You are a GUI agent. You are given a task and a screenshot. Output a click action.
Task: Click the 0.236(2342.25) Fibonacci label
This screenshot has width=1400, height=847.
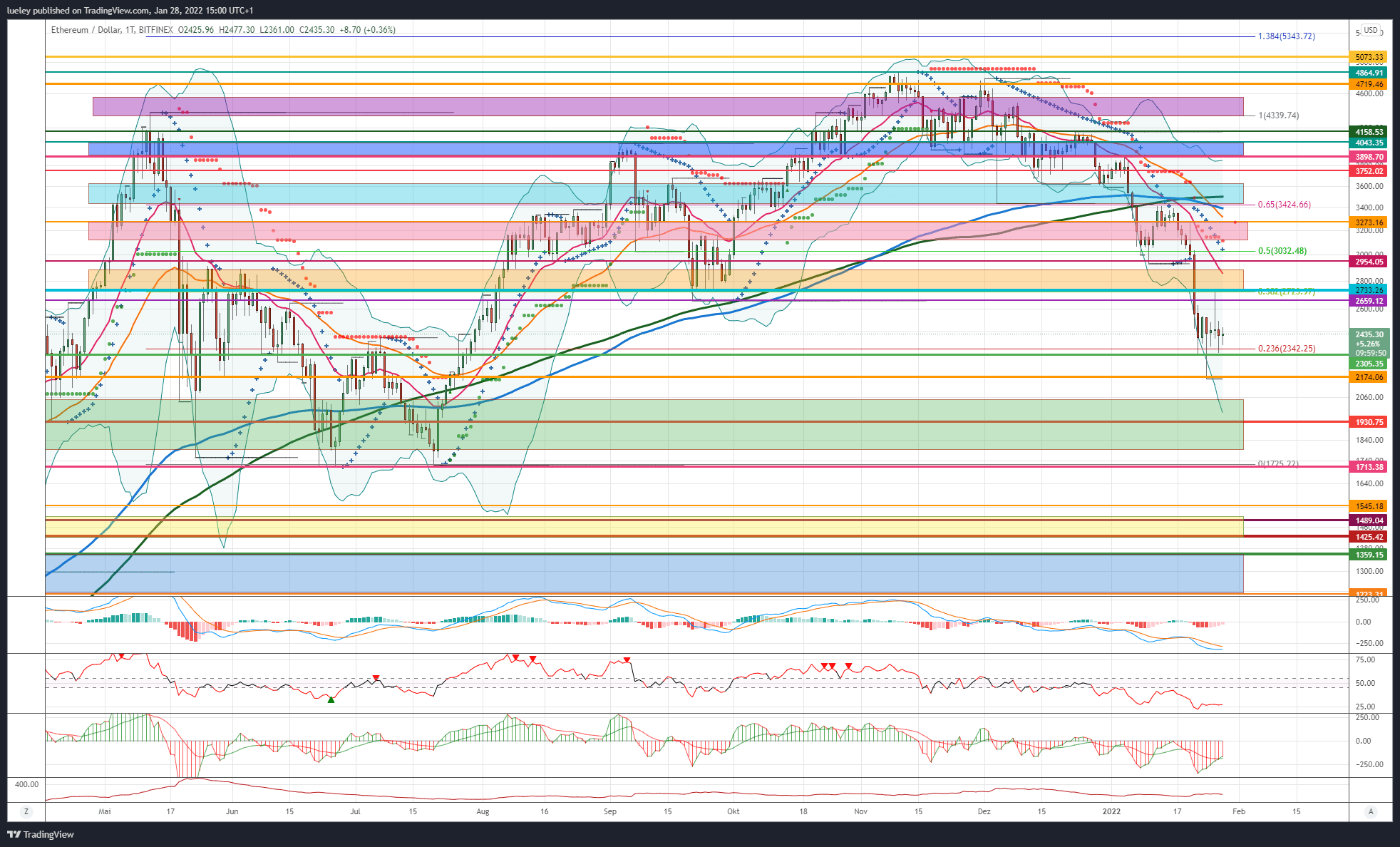click(1287, 349)
